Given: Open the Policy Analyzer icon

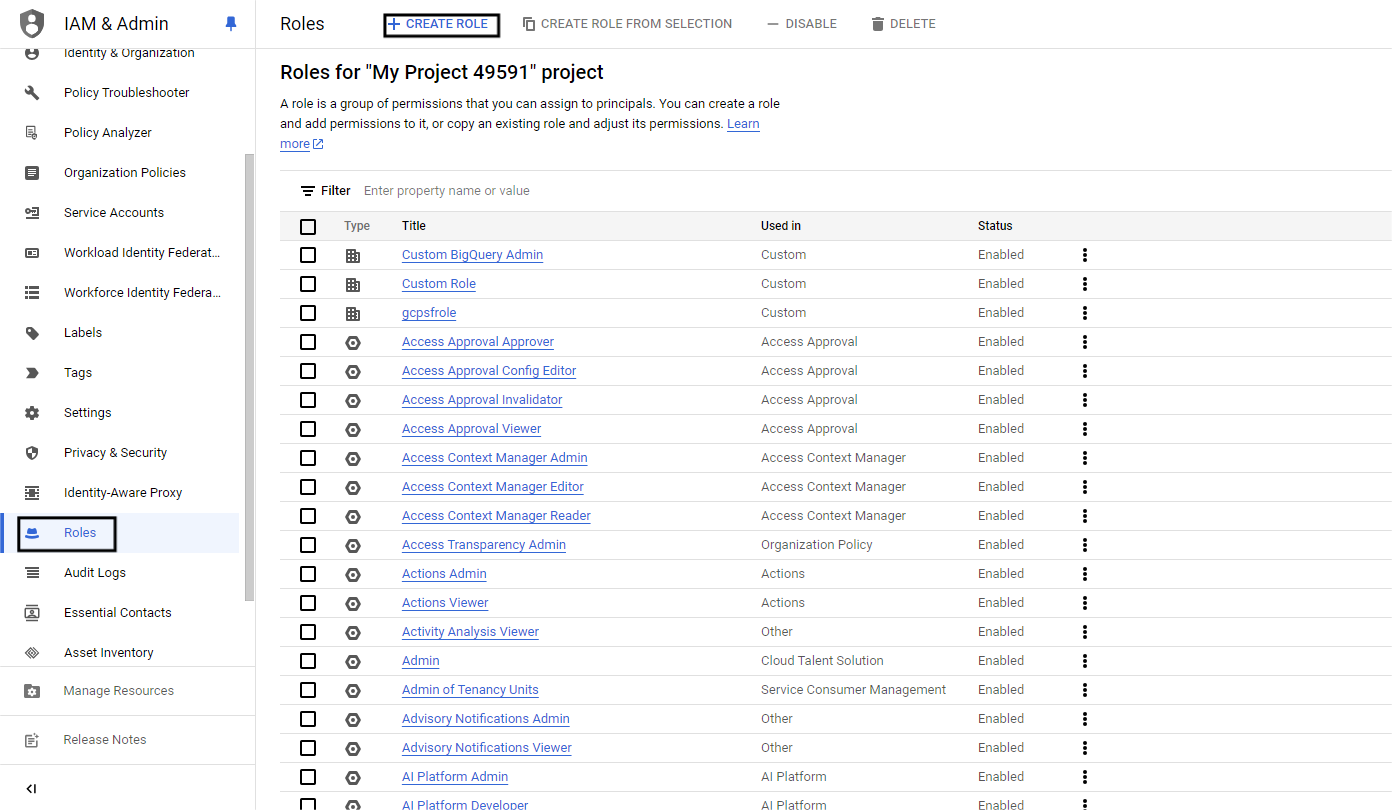Looking at the screenshot, I should pos(32,133).
